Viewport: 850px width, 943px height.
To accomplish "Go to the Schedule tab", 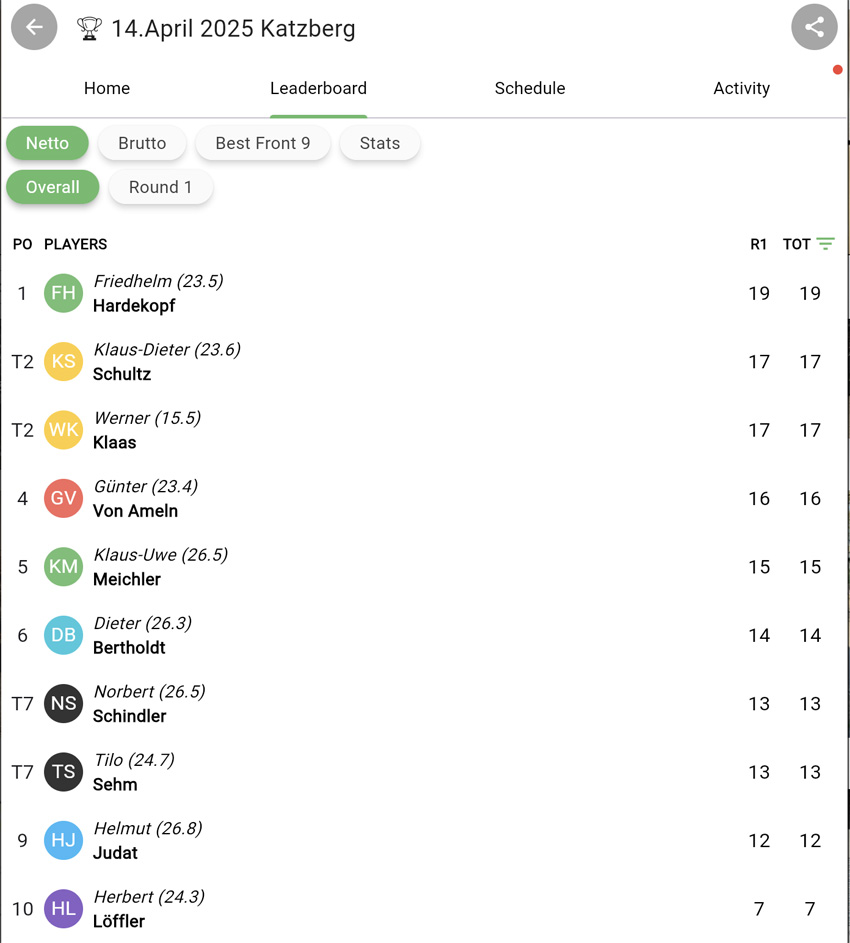I will 530,88.
